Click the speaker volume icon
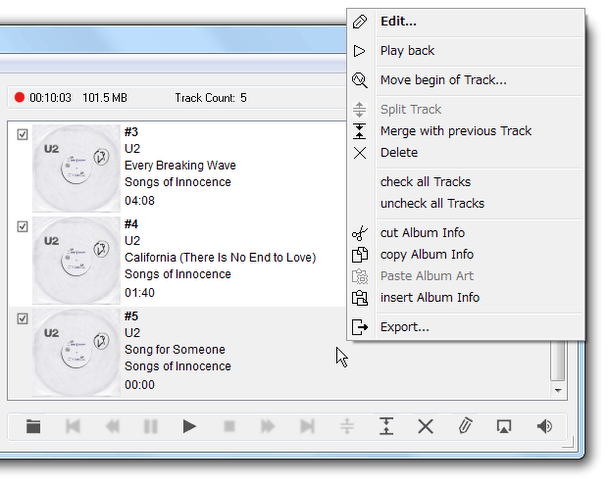Viewport: 608px width, 484px height. point(544,427)
